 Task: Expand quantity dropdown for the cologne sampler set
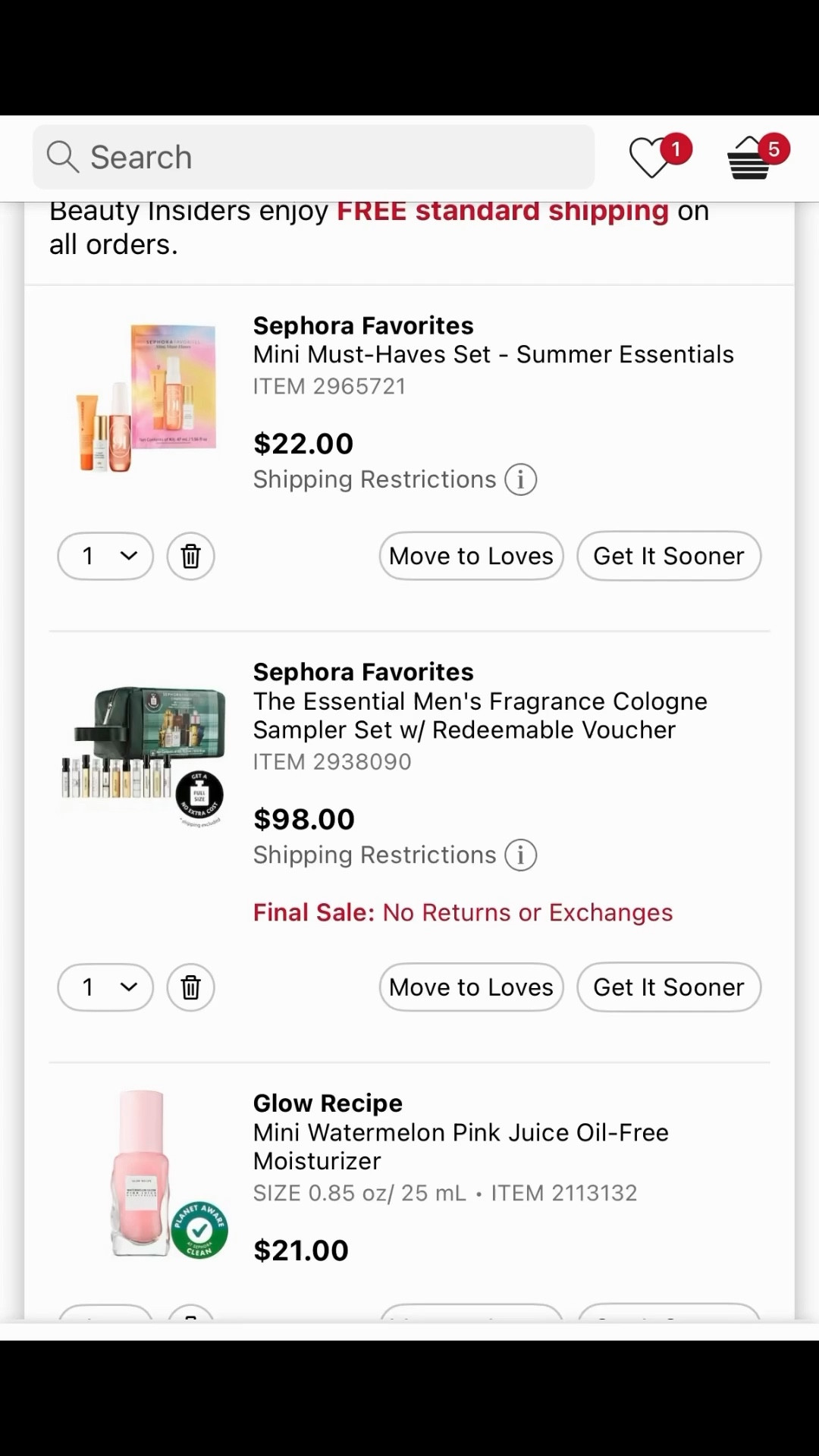click(x=105, y=987)
